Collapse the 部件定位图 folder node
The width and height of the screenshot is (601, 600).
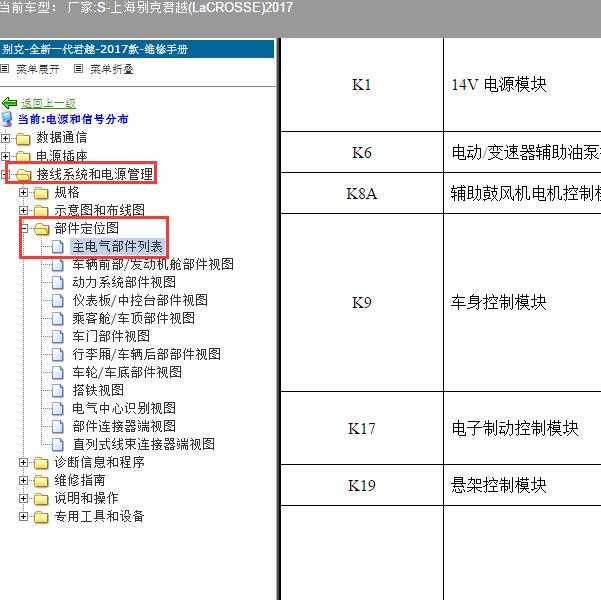coord(25,228)
